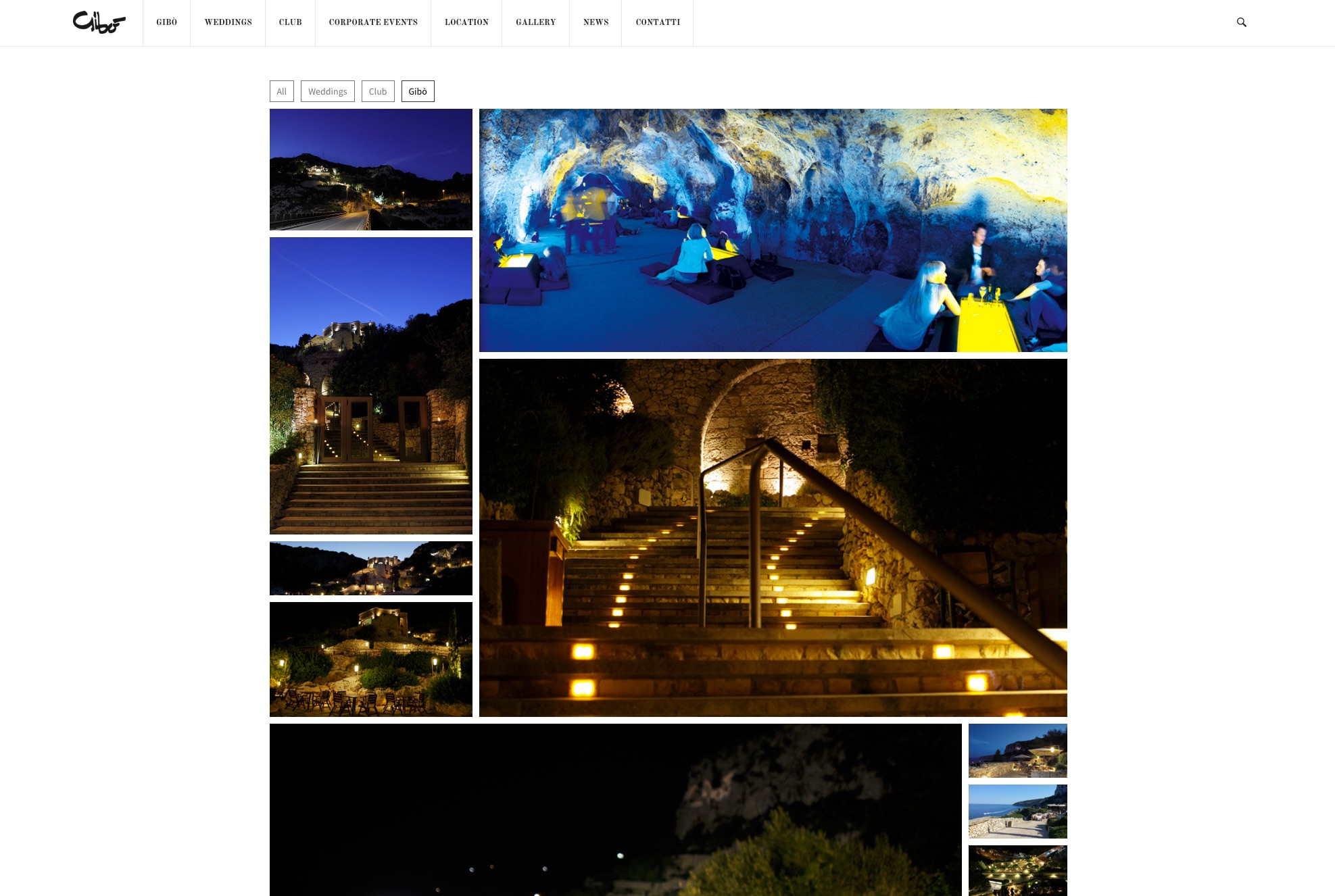The image size is (1335, 896).
Task: Open the blue cave lounge photo
Action: coord(773,230)
